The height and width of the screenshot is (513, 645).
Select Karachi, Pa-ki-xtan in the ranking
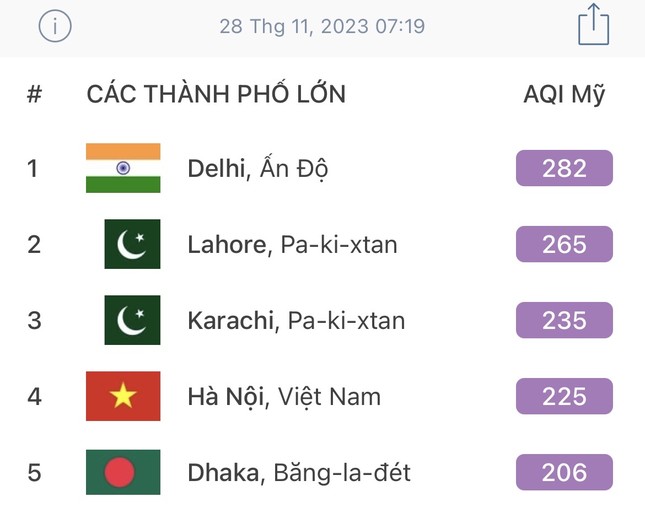[x=296, y=320]
